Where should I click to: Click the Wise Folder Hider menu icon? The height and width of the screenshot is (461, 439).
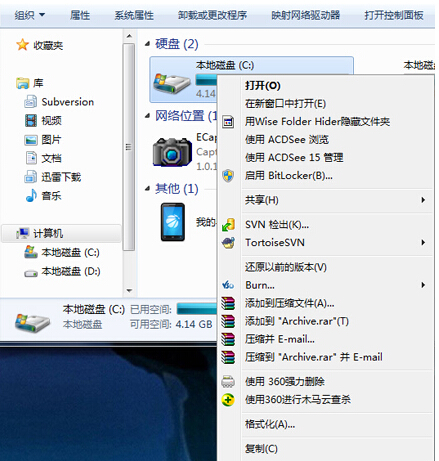tap(228, 122)
